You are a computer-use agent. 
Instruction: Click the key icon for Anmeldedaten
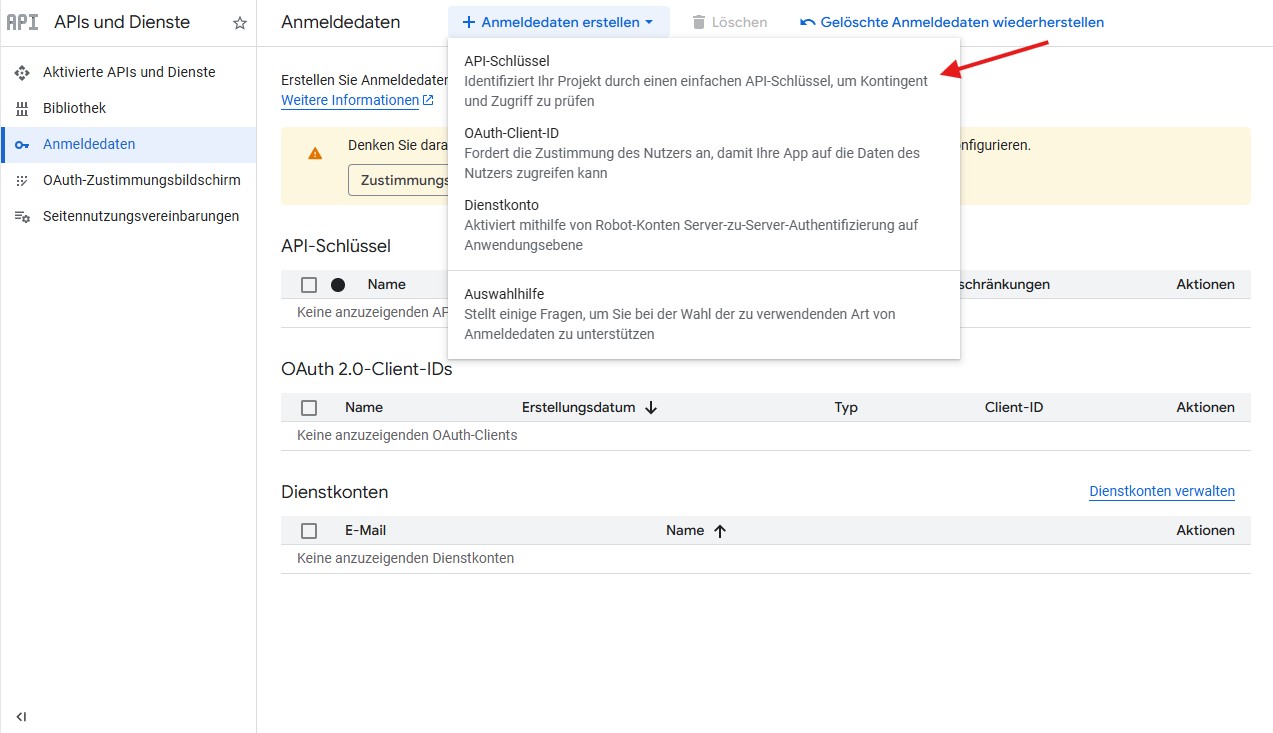22,145
